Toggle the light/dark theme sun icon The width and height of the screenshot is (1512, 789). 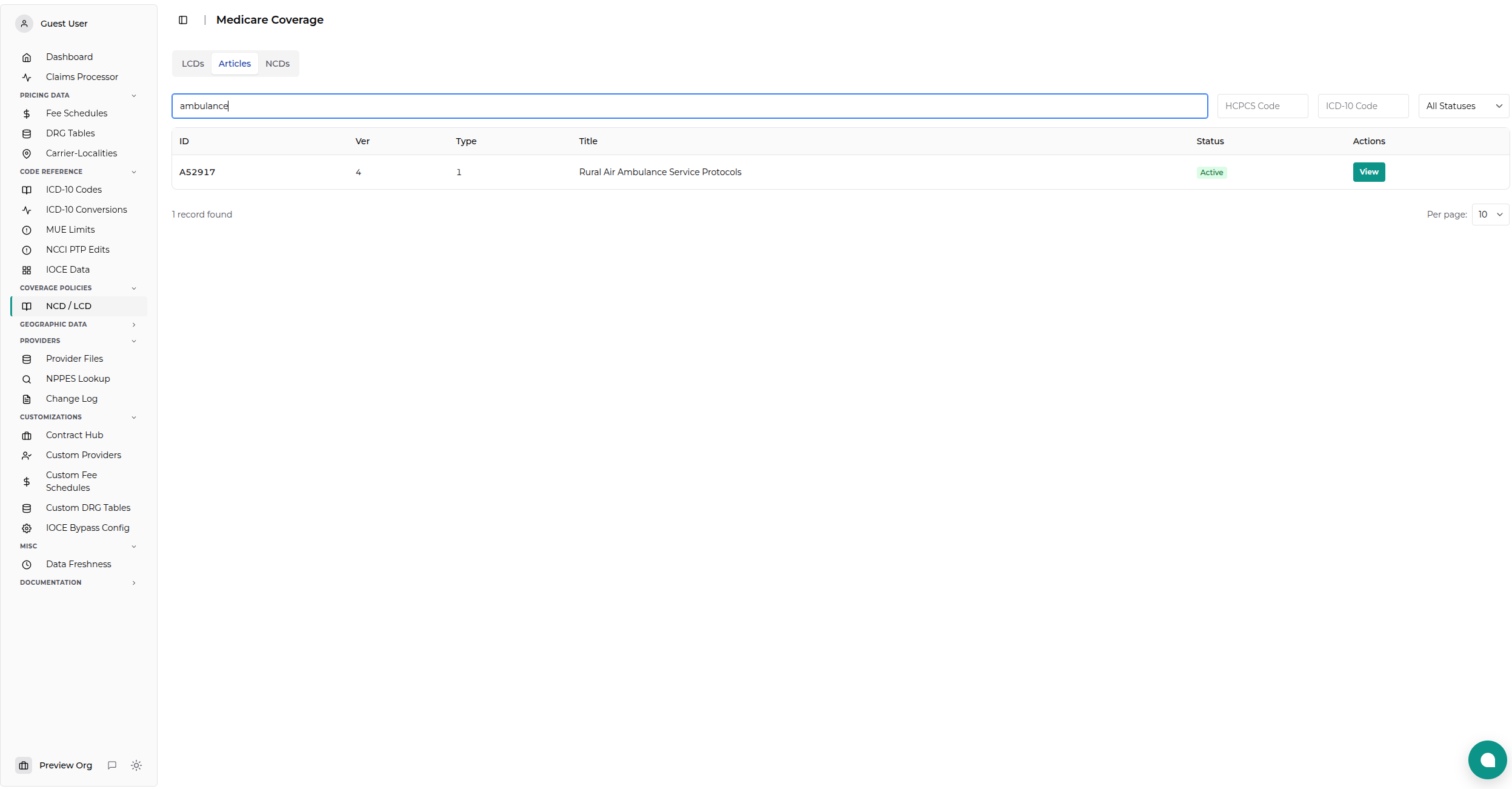[x=136, y=765]
